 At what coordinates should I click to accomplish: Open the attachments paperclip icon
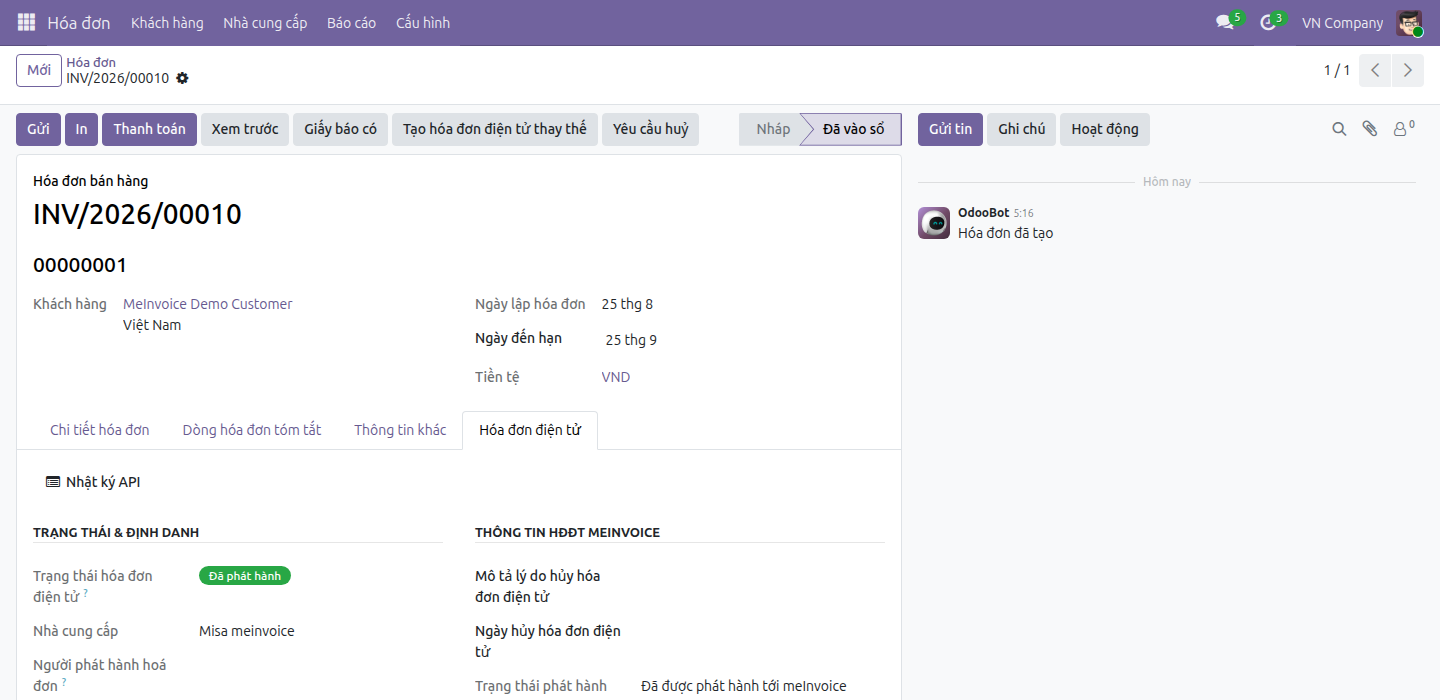click(1370, 129)
